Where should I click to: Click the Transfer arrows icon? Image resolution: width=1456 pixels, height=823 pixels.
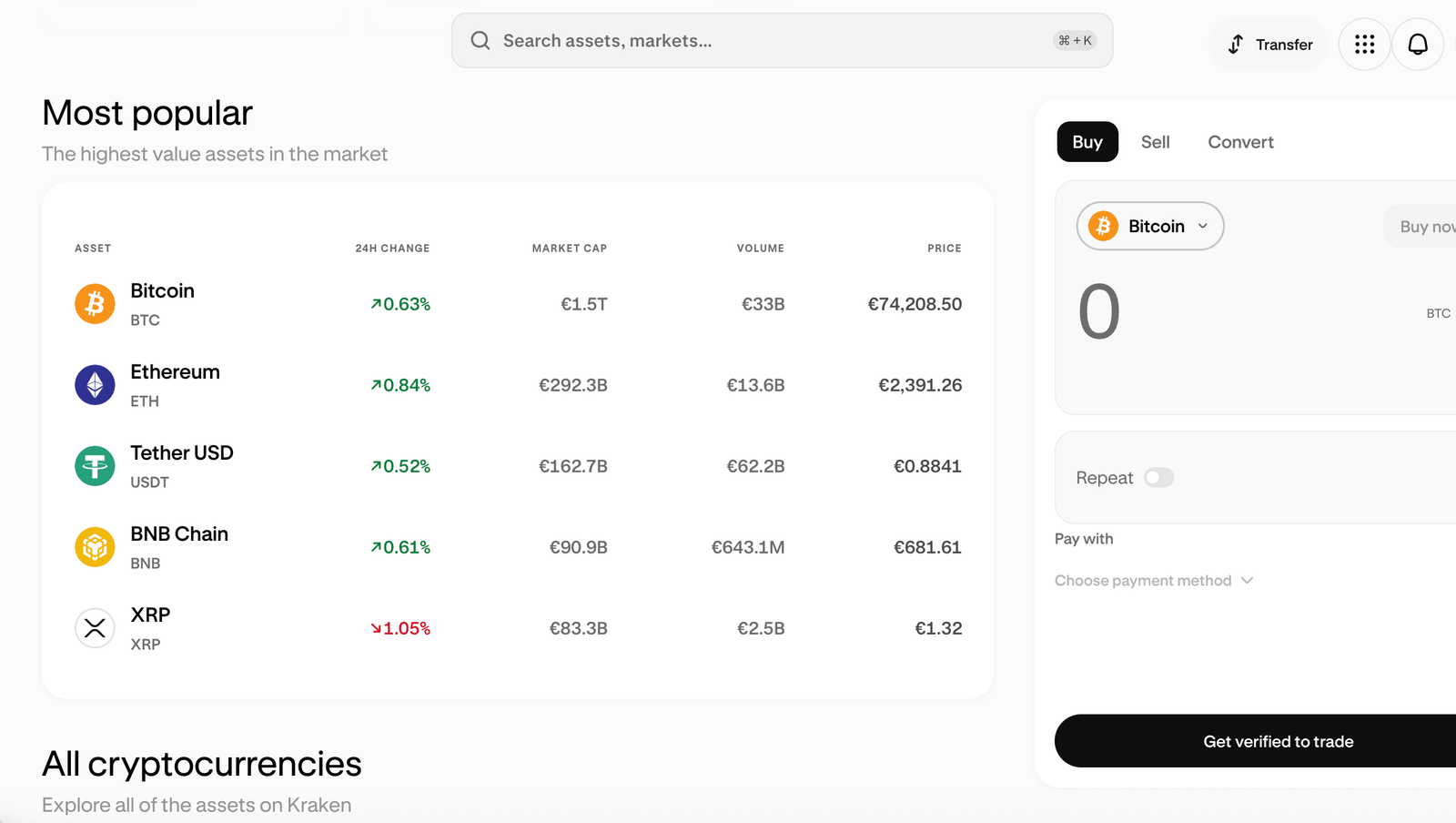click(1235, 45)
